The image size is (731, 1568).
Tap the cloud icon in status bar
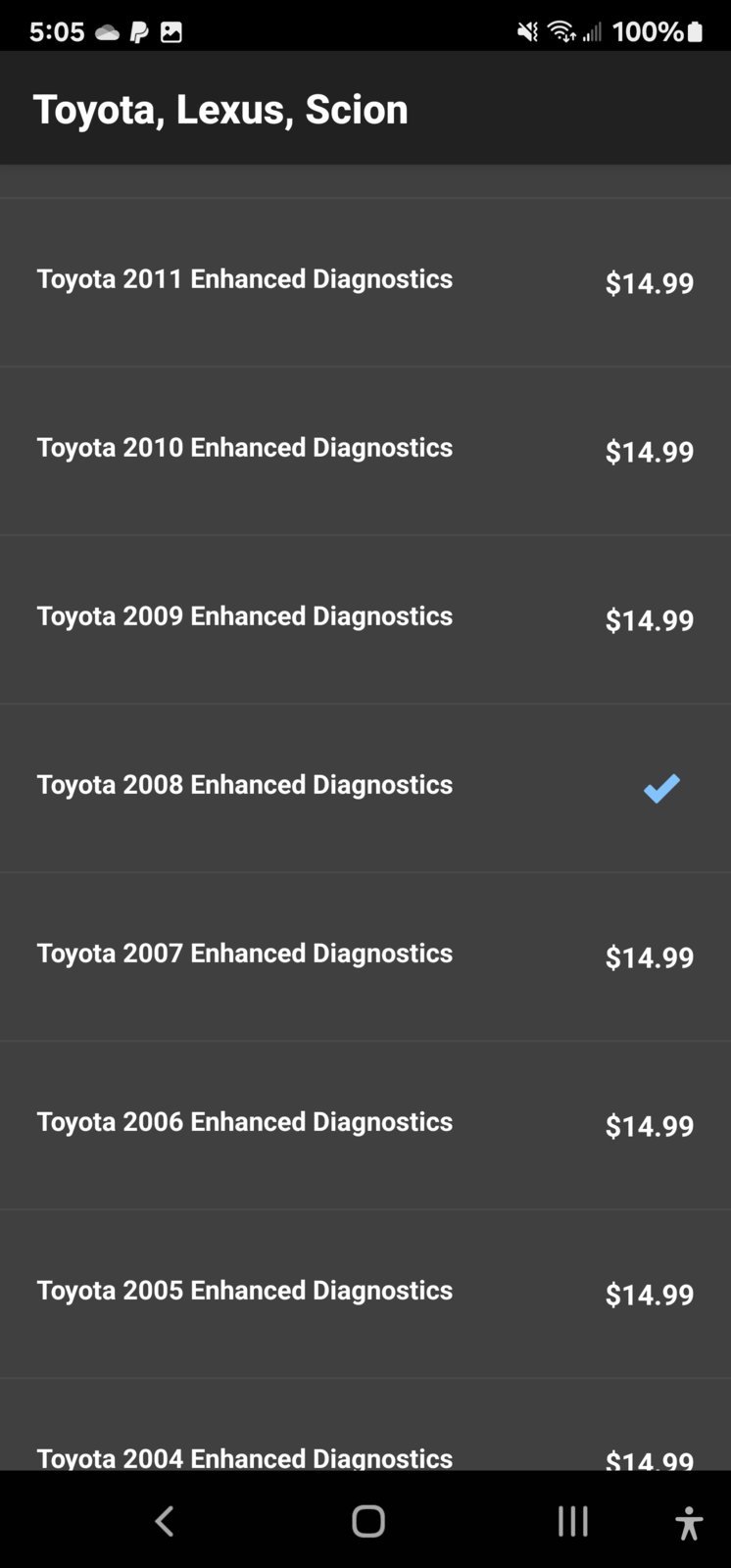click(x=107, y=32)
